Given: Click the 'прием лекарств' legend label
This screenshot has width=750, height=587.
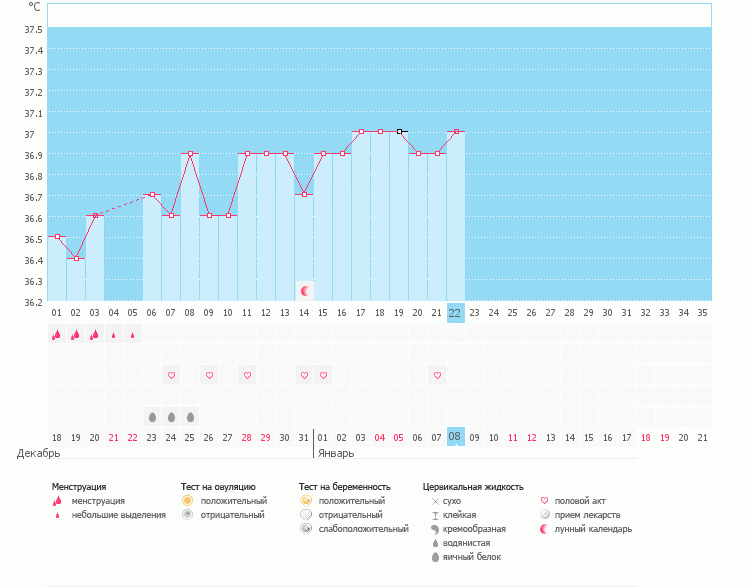Looking at the screenshot, I should click(587, 514).
